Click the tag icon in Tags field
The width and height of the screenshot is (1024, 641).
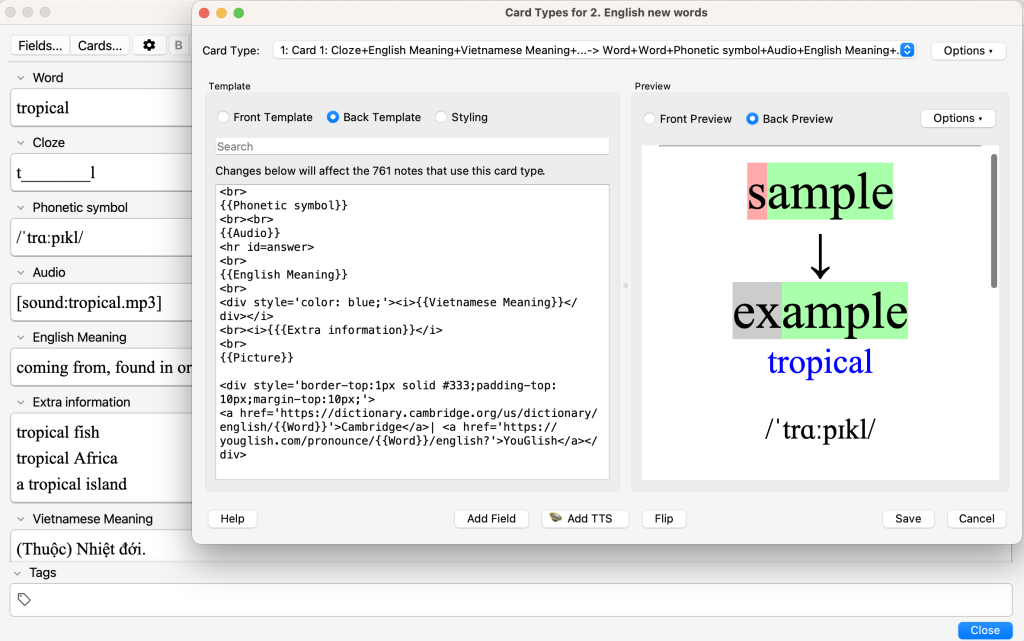(x=24, y=599)
